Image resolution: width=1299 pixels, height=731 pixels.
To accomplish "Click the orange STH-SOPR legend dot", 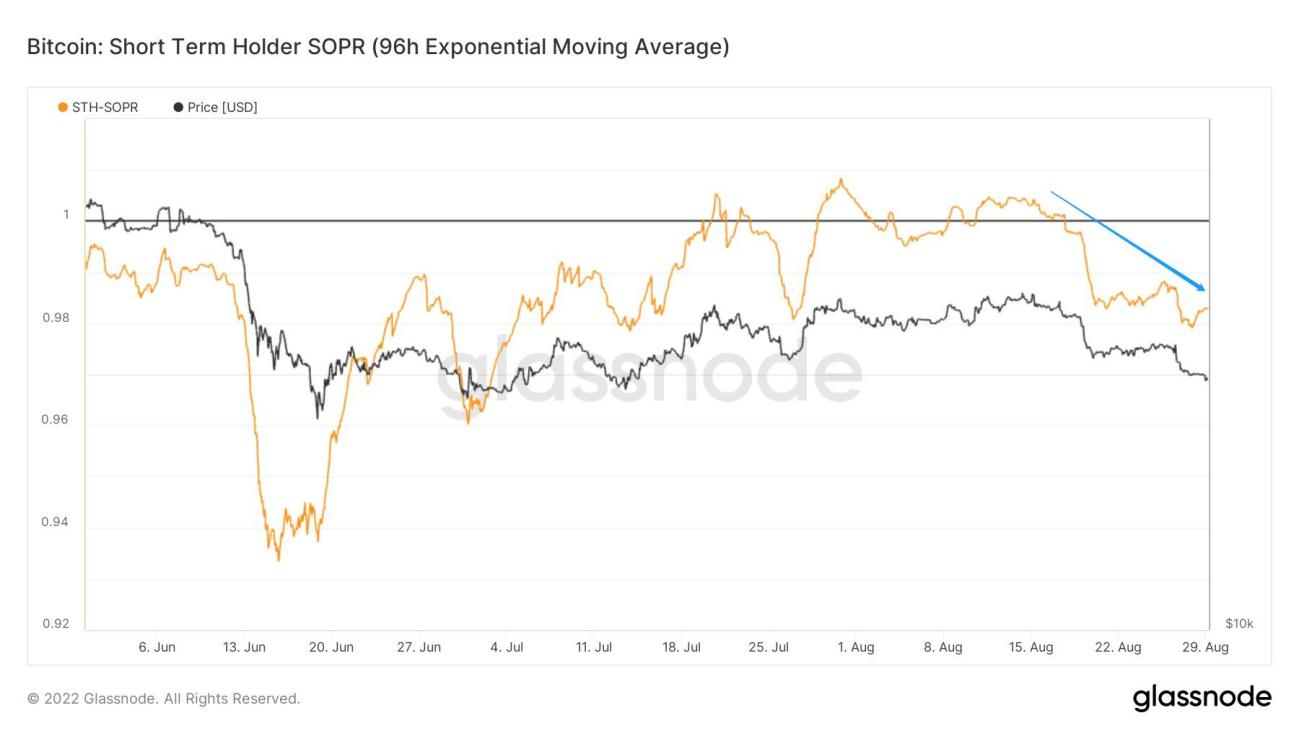I will pos(64,107).
